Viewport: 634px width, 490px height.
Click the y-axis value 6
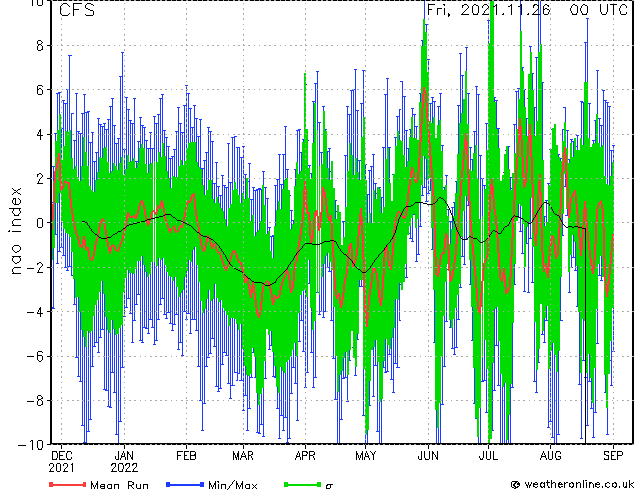(40, 90)
